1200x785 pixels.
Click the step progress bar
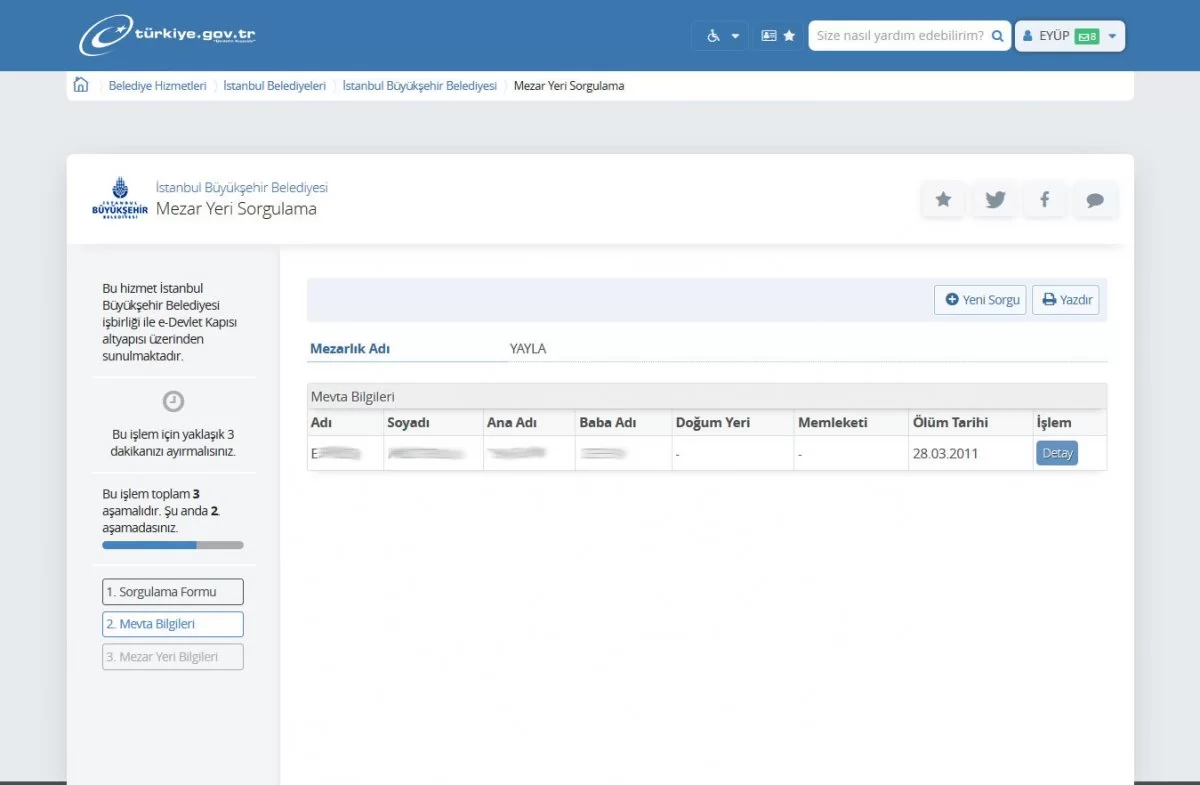[173, 545]
